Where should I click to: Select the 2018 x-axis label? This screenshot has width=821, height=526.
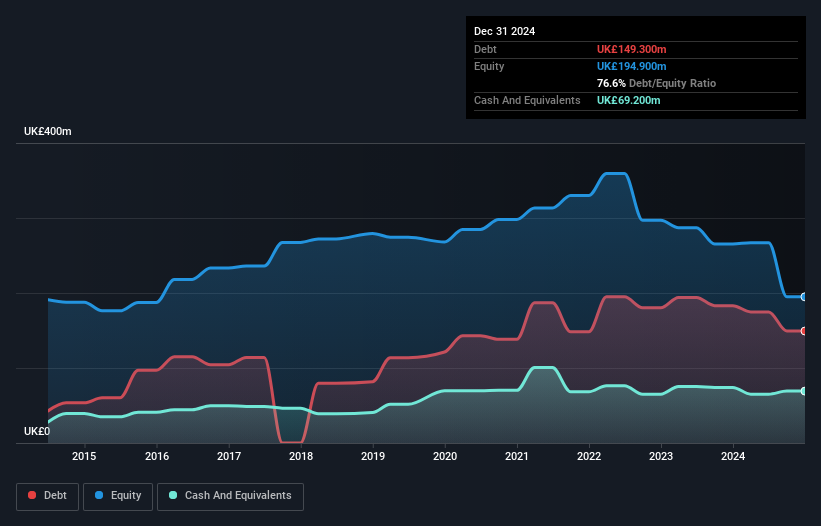tap(301, 456)
